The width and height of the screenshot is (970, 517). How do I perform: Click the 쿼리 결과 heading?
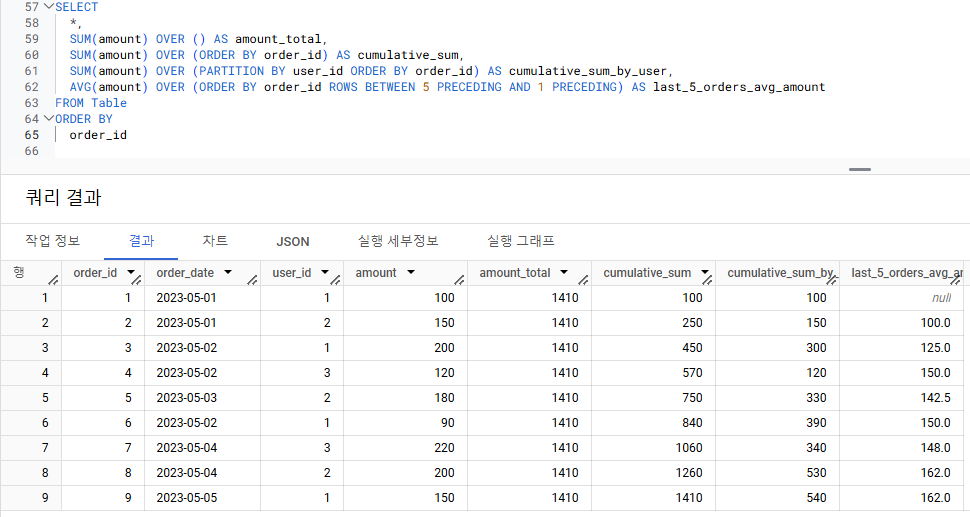point(63,197)
